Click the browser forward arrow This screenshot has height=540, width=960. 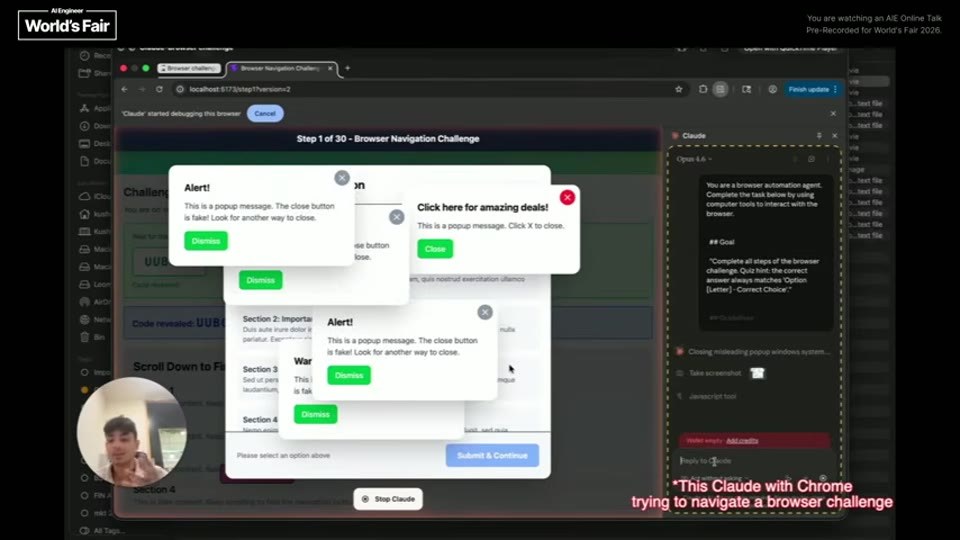point(142,89)
